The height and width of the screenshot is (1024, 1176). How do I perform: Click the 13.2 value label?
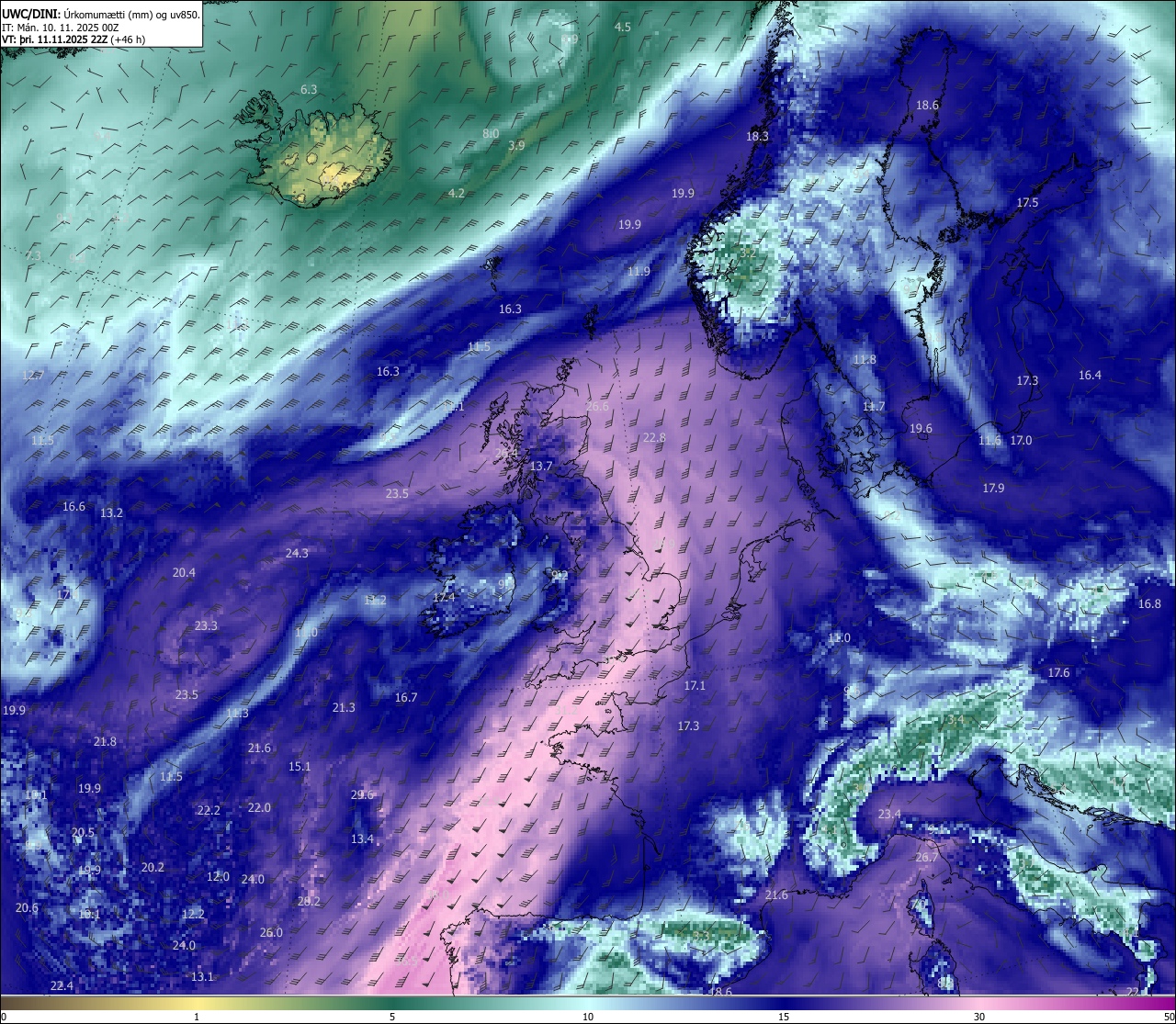[x=111, y=512]
